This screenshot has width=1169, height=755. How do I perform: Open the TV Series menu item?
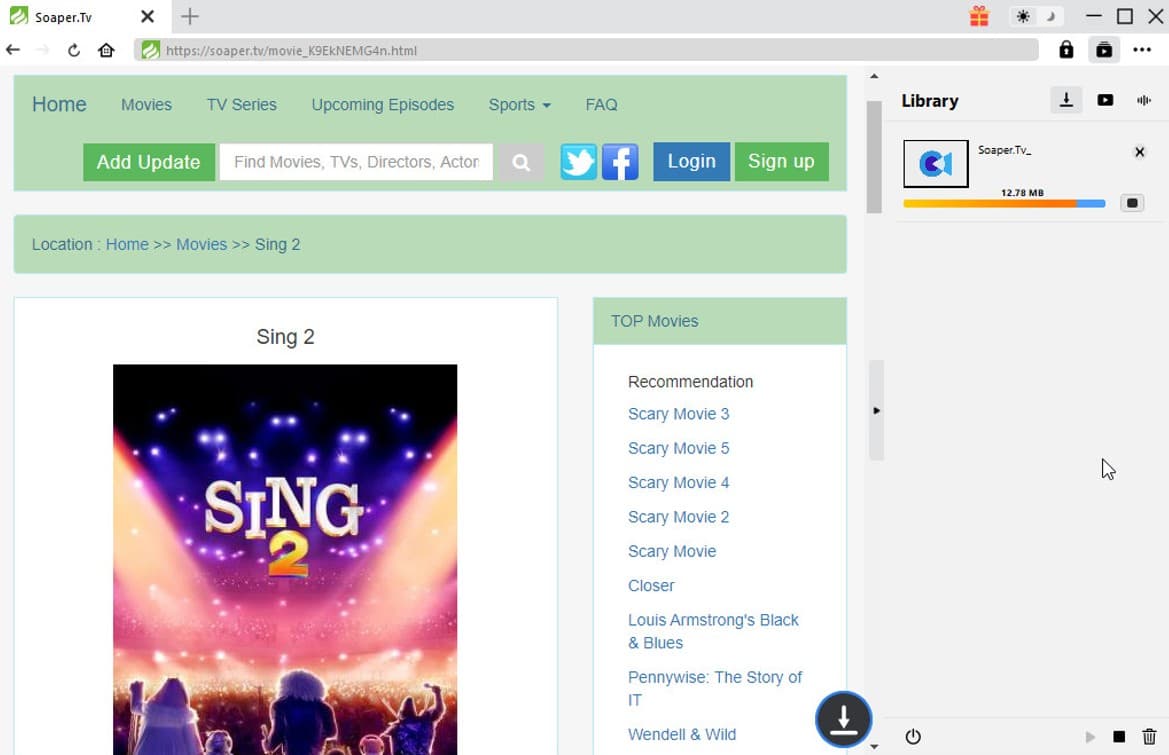(x=241, y=105)
